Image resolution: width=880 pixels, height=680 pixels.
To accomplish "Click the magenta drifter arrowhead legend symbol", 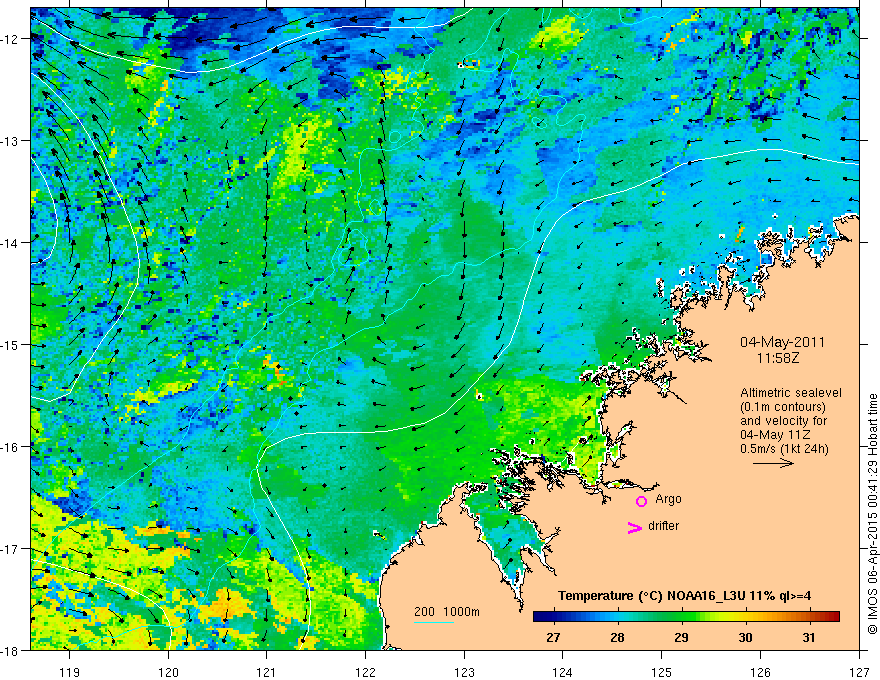I will (x=635, y=527).
